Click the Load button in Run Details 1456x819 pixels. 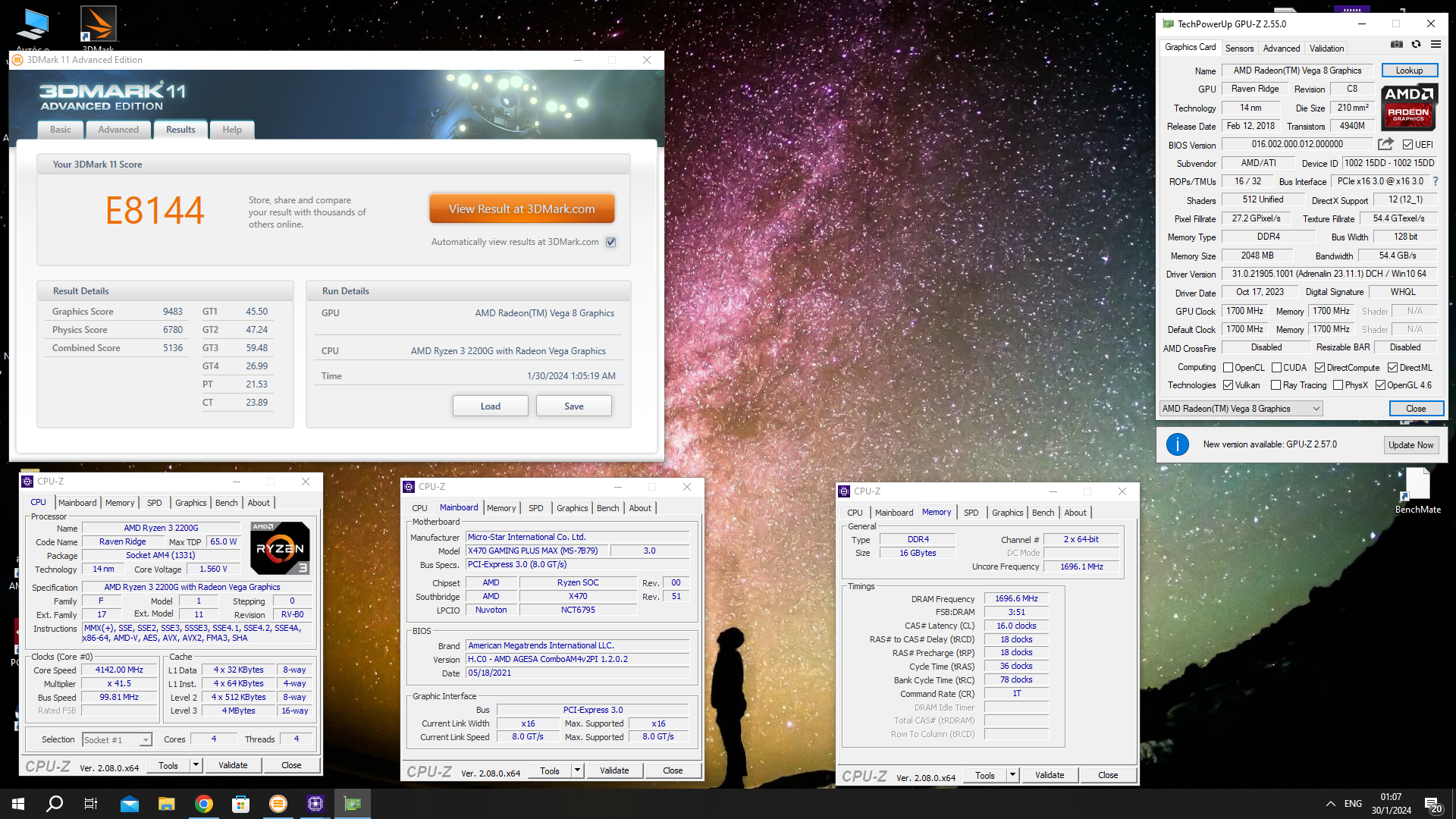(x=491, y=406)
